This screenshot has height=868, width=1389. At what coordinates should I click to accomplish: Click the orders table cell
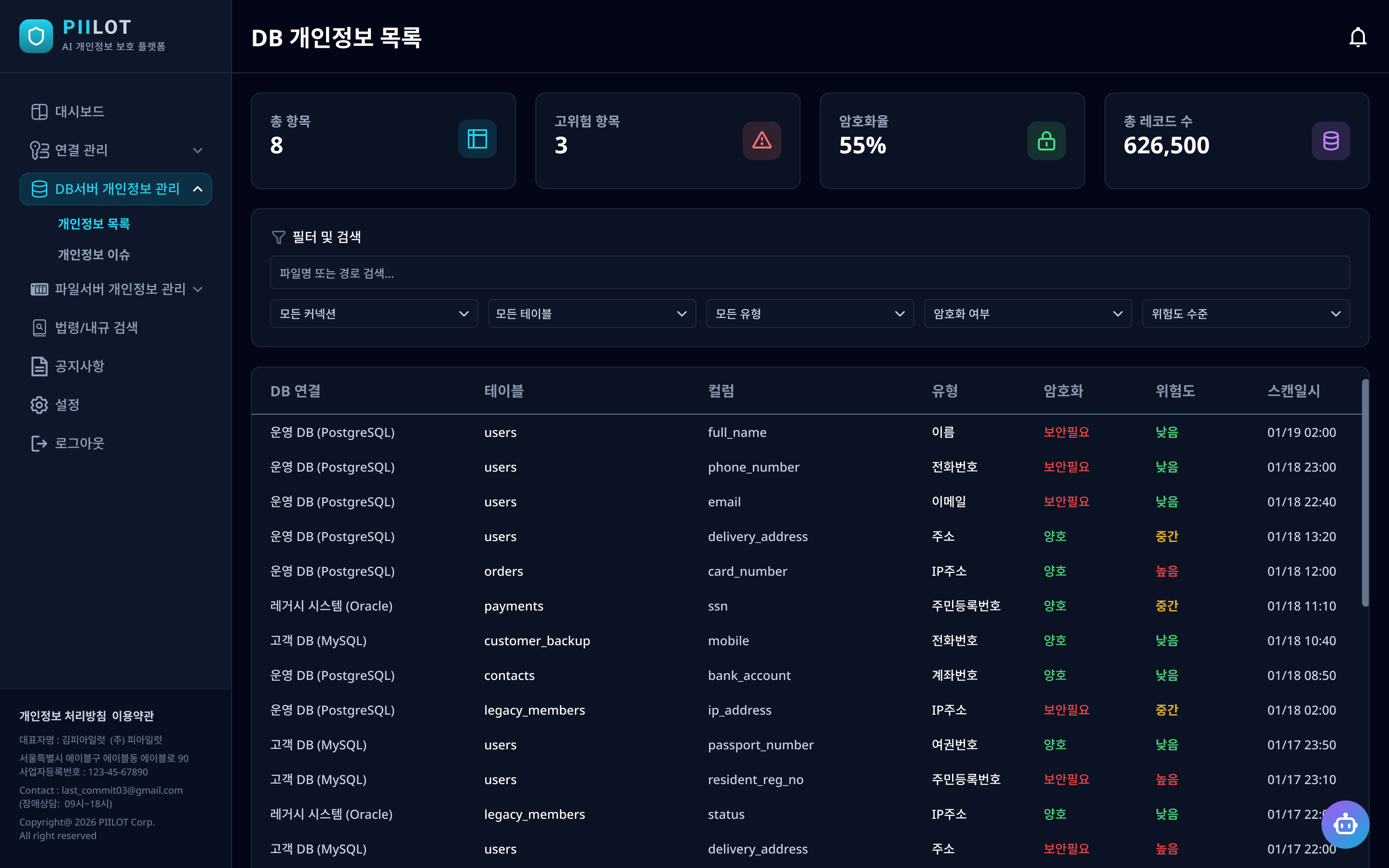[x=504, y=571]
